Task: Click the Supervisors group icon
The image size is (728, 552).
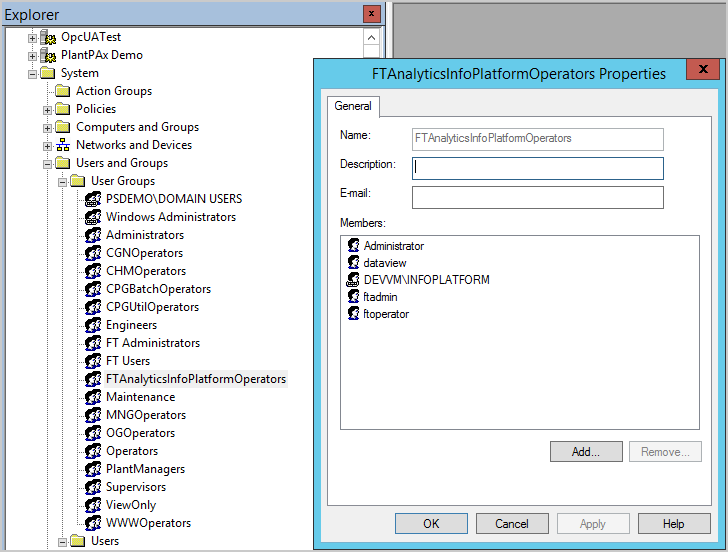Action: [x=93, y=487]
